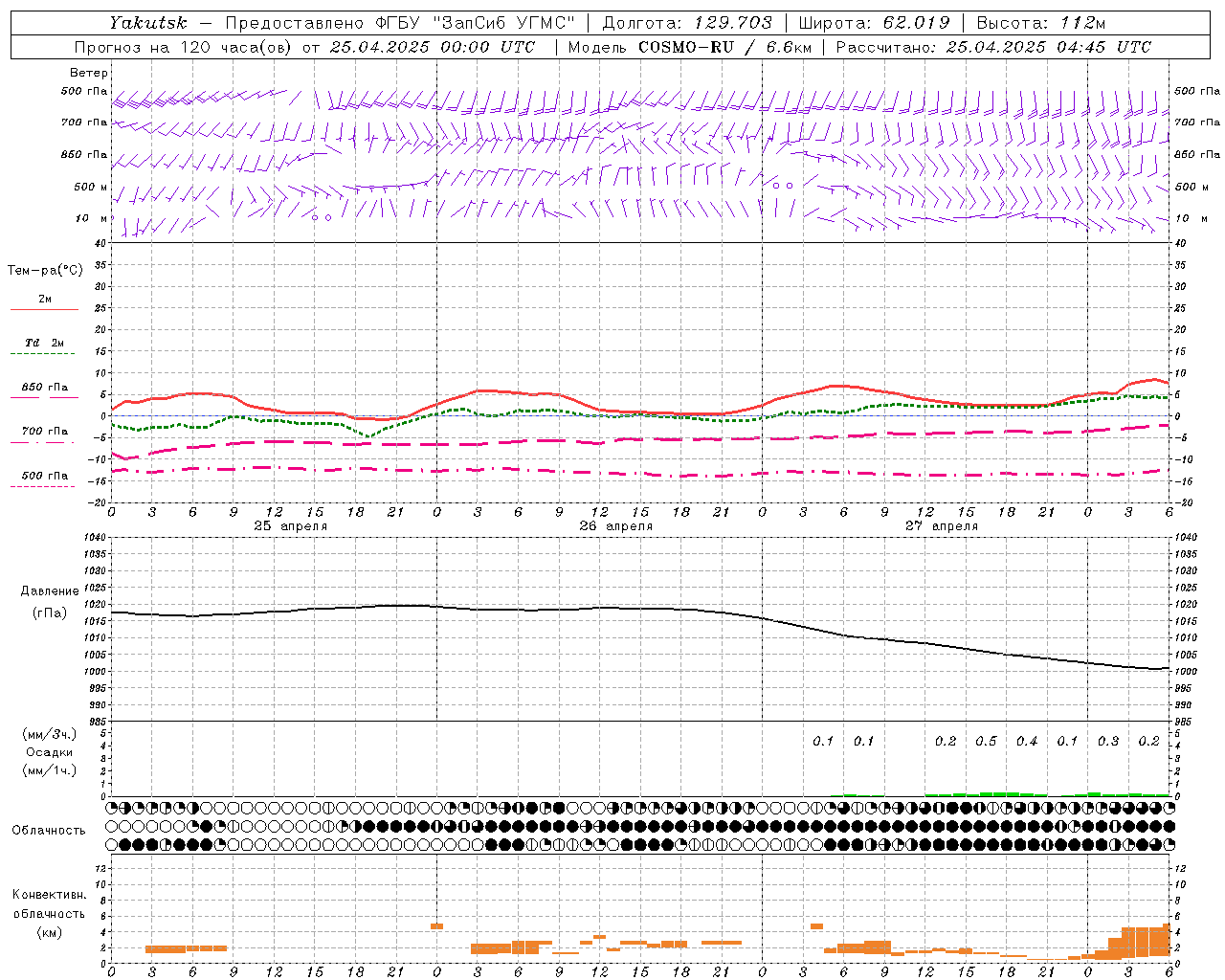Click the 'Давление' pressure panel label
The height and width of the screenshot is (980, 1225).
(x=50, y=591)
